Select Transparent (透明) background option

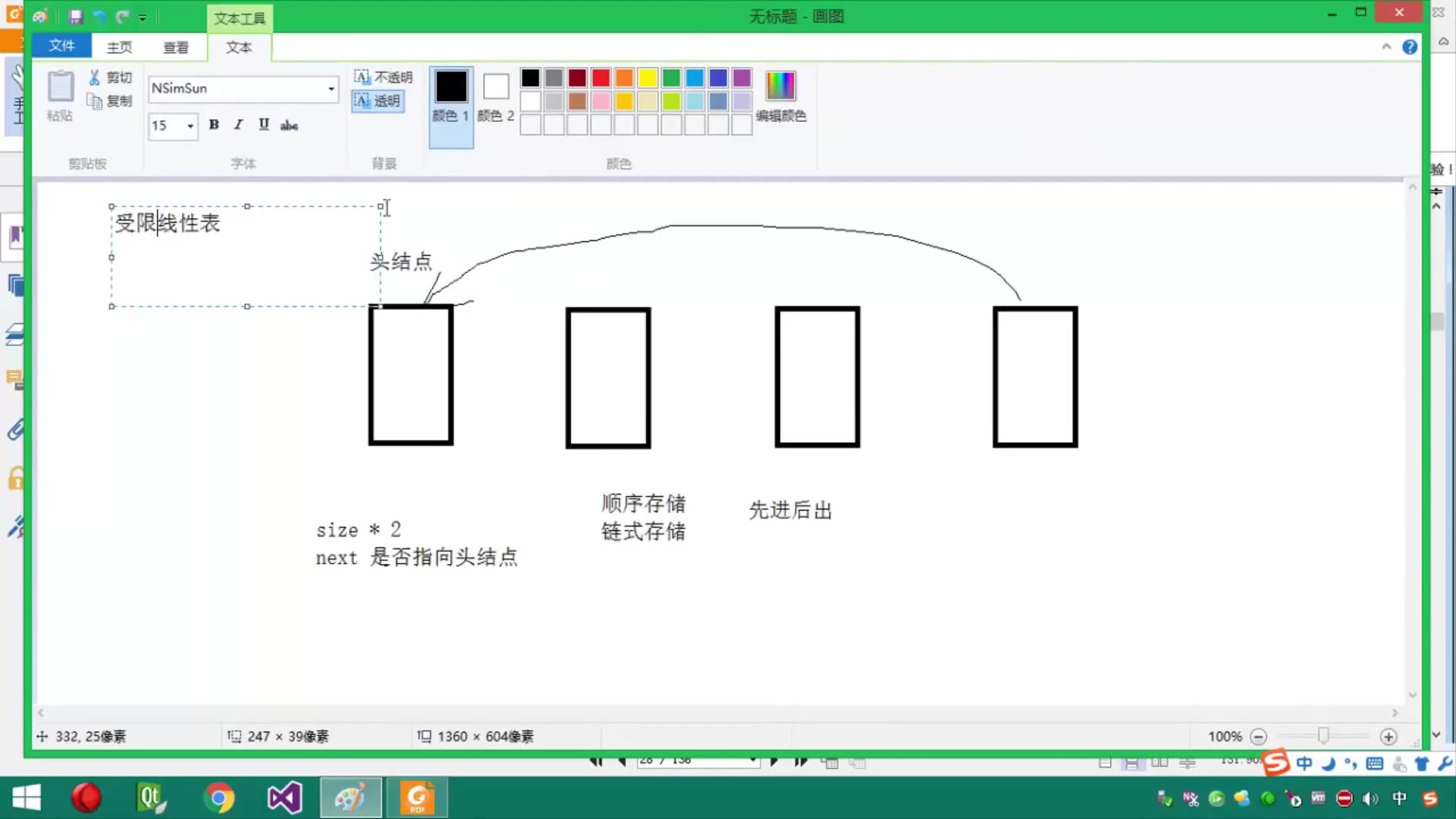point(378,101)
